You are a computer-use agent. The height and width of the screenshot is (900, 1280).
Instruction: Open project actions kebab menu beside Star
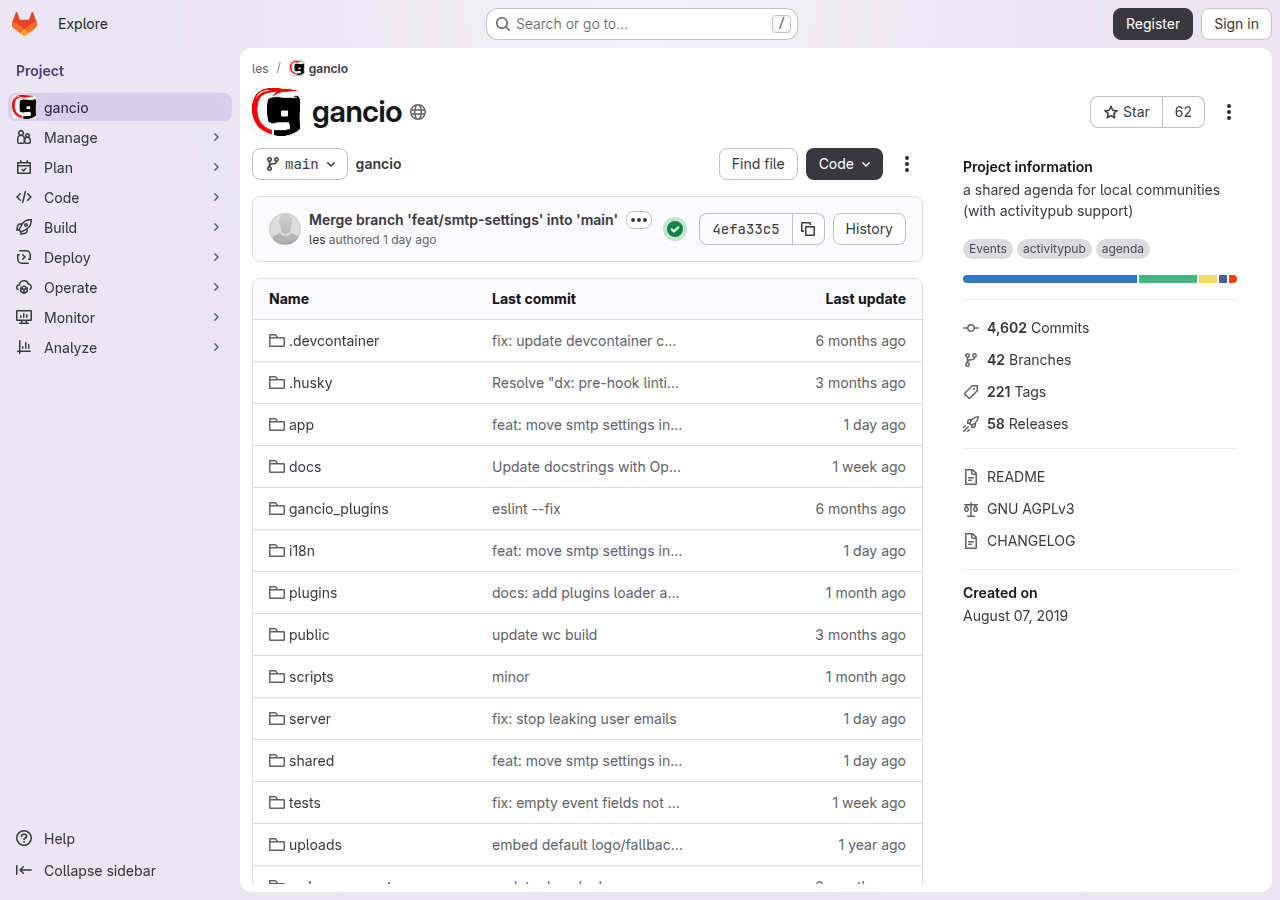[x=1229, y=112]
